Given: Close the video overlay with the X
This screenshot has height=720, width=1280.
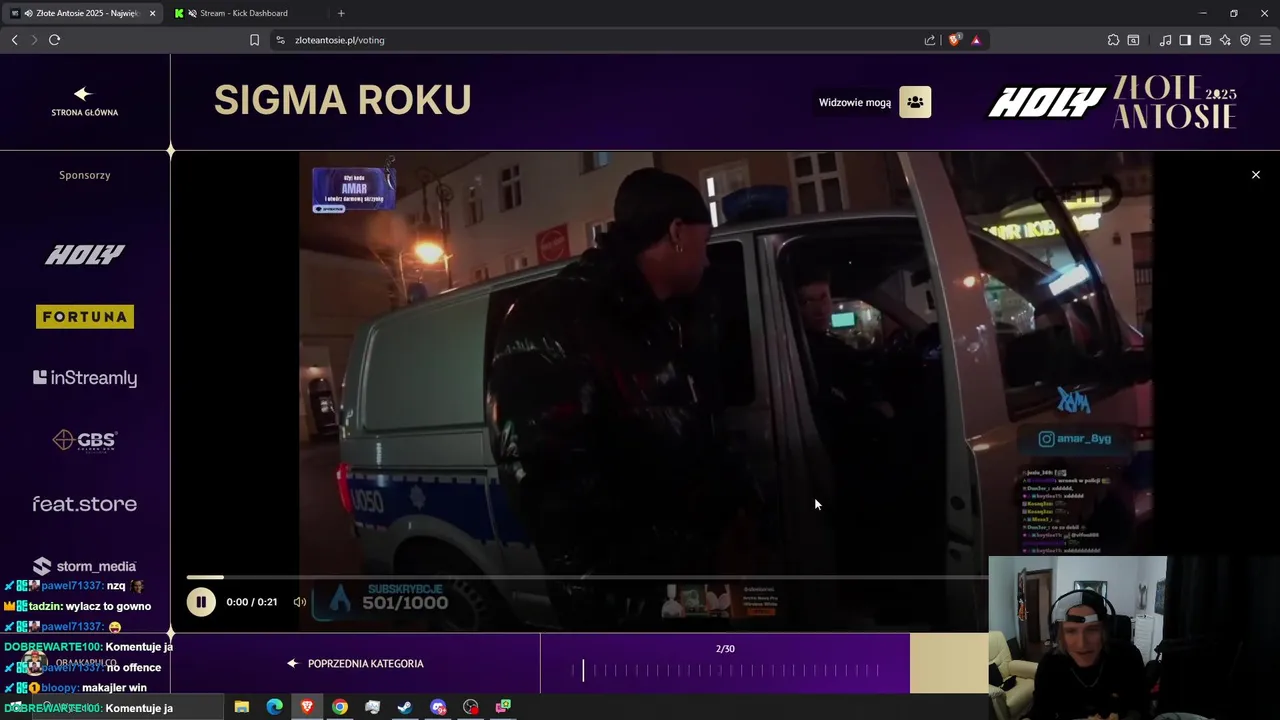Looking at the screenshot, I should point(1256,175).
